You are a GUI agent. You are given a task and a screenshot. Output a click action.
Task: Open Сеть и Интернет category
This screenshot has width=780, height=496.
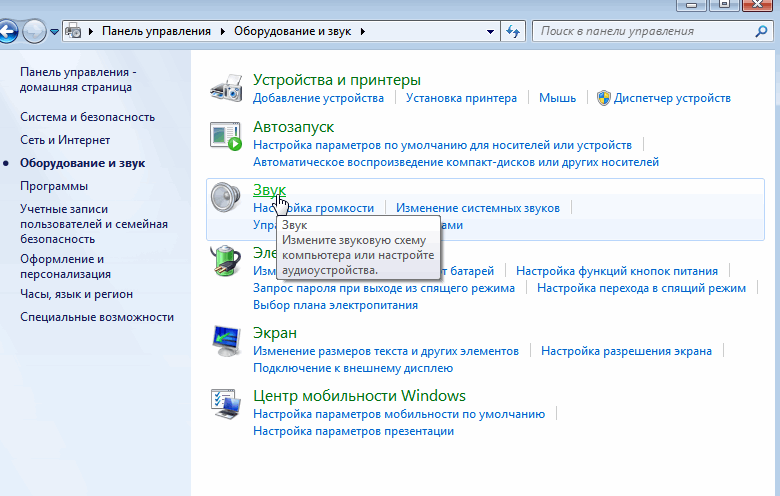click(65, 140)
